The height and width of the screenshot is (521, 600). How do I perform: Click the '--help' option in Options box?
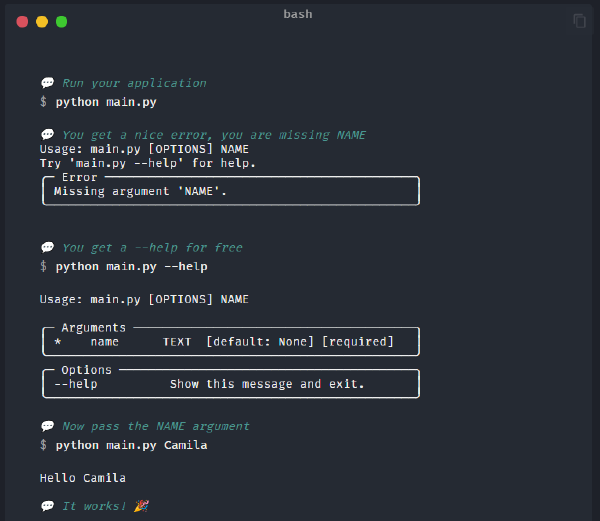pos(76,384)
